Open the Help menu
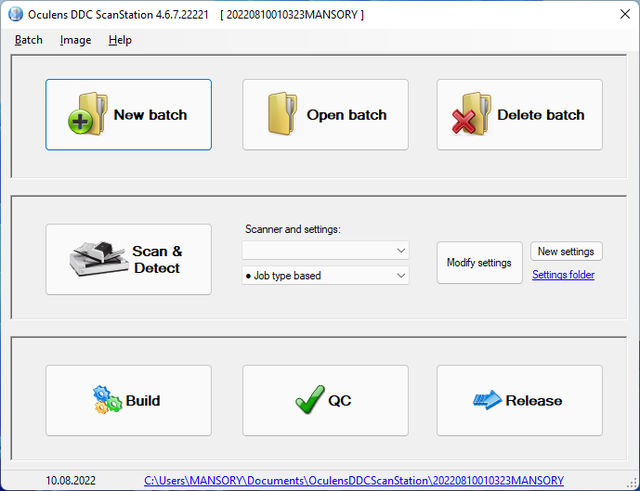Screen dimensions: 640x491 pos(120,40)
